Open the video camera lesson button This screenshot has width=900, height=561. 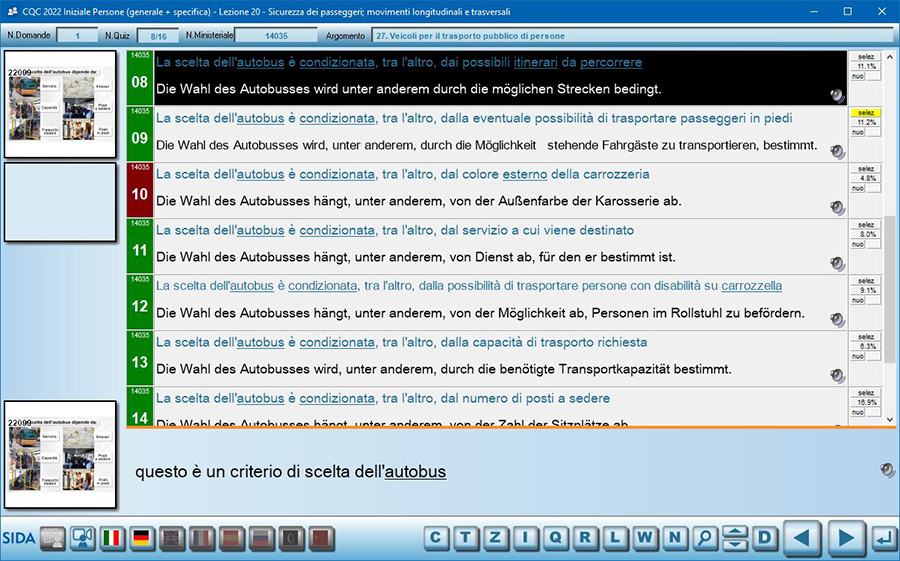pos(82,539)
